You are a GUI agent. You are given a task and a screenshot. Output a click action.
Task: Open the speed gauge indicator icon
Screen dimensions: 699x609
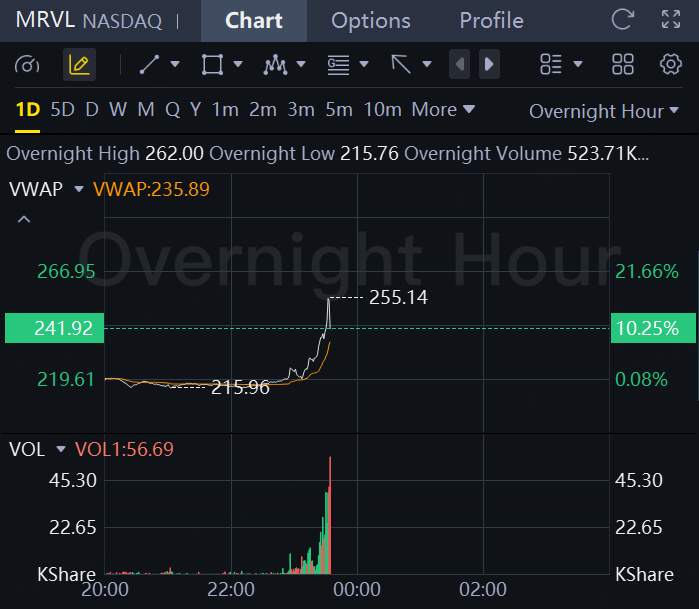[27, 65]
